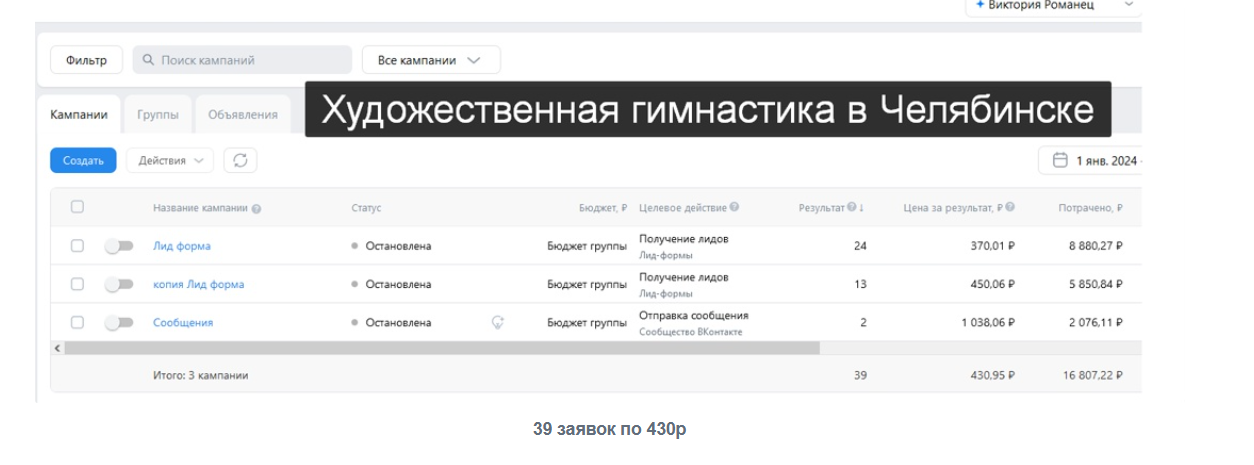Click sort arrow on Результат column

(x=862, y=208)
